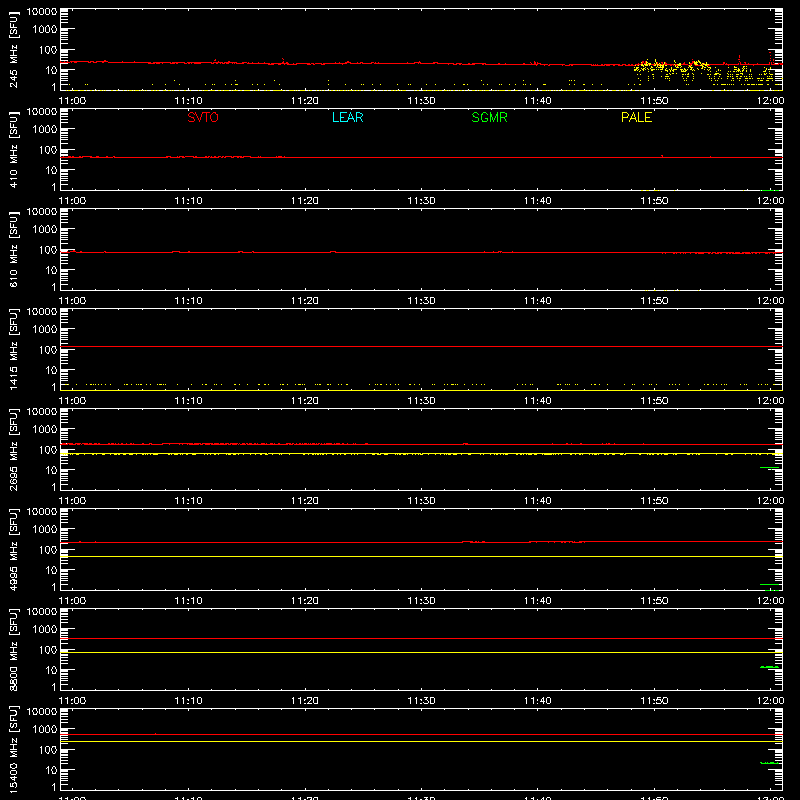Click the green SGMR trace in 8800 MHz panel
800x800 pixels.
[770, 667]
